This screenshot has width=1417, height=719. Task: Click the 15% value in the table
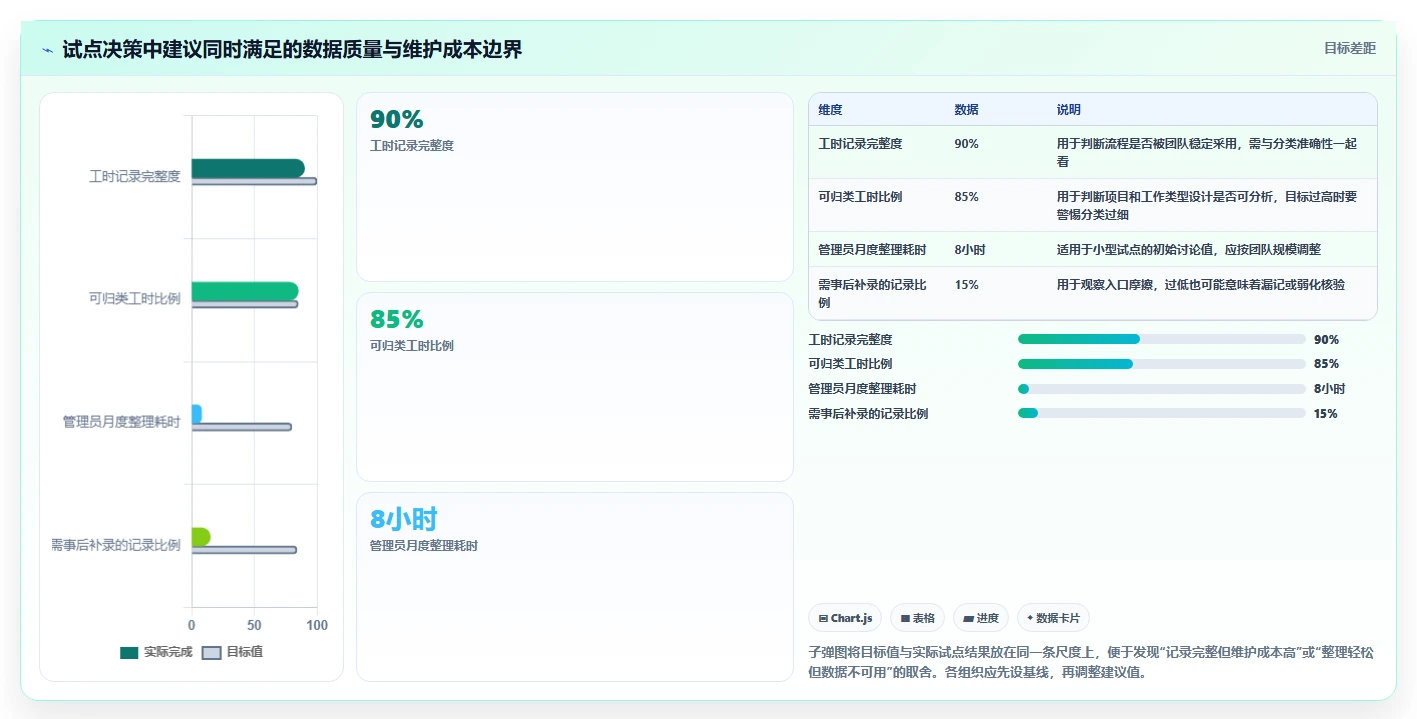point(966,285)
